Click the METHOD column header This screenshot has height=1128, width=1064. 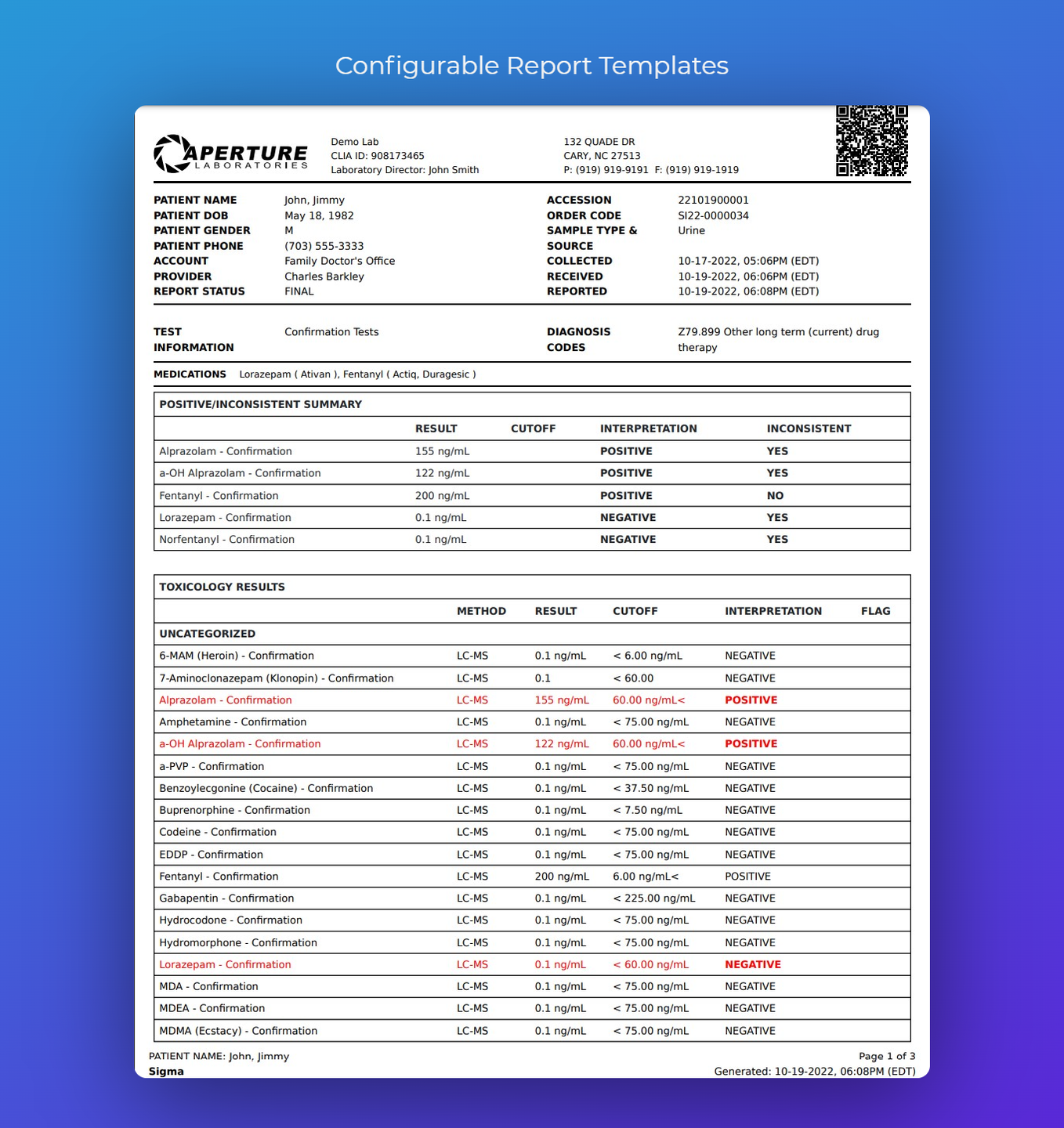tap(481, 611)
